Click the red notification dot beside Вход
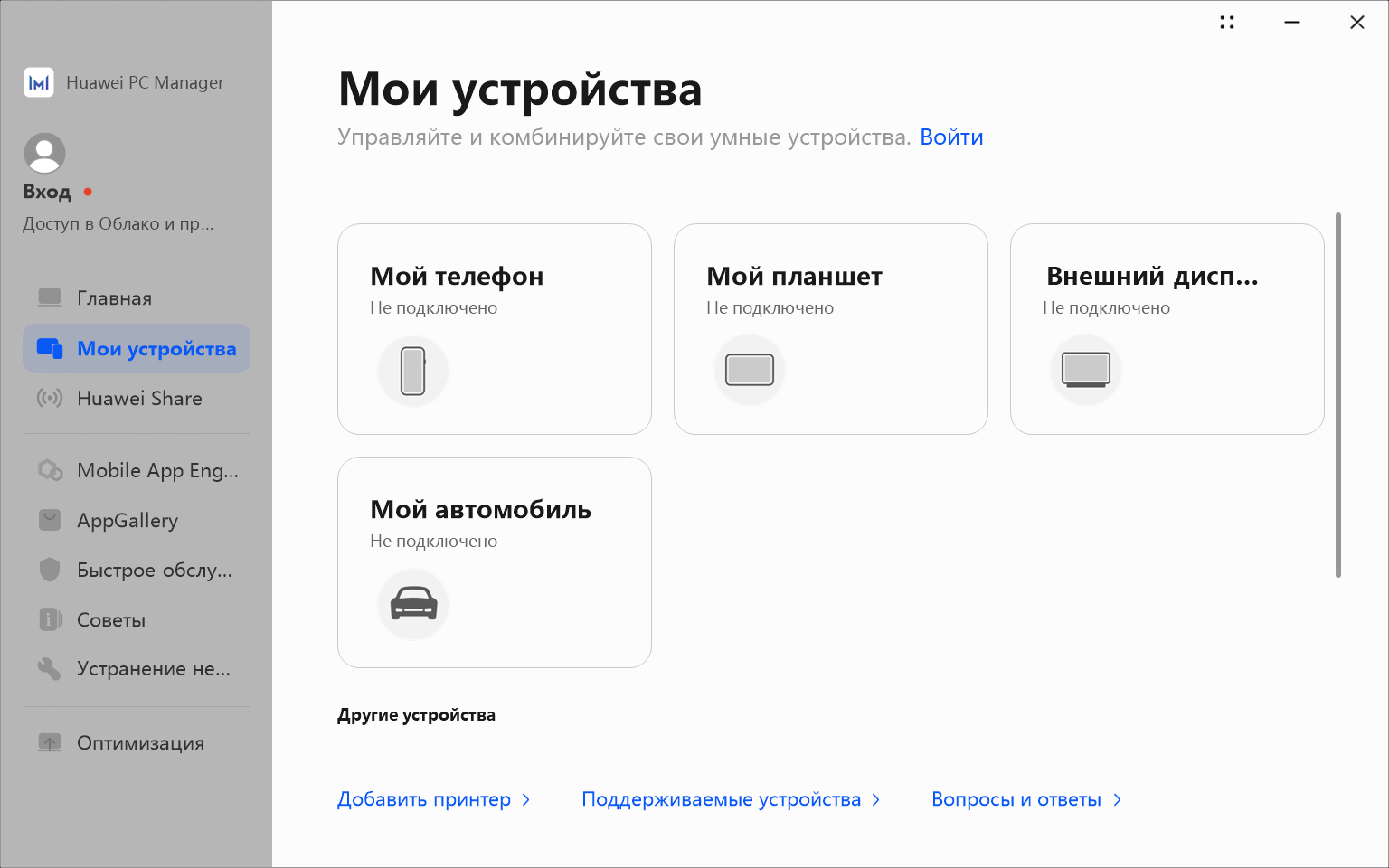 point(88,192)
